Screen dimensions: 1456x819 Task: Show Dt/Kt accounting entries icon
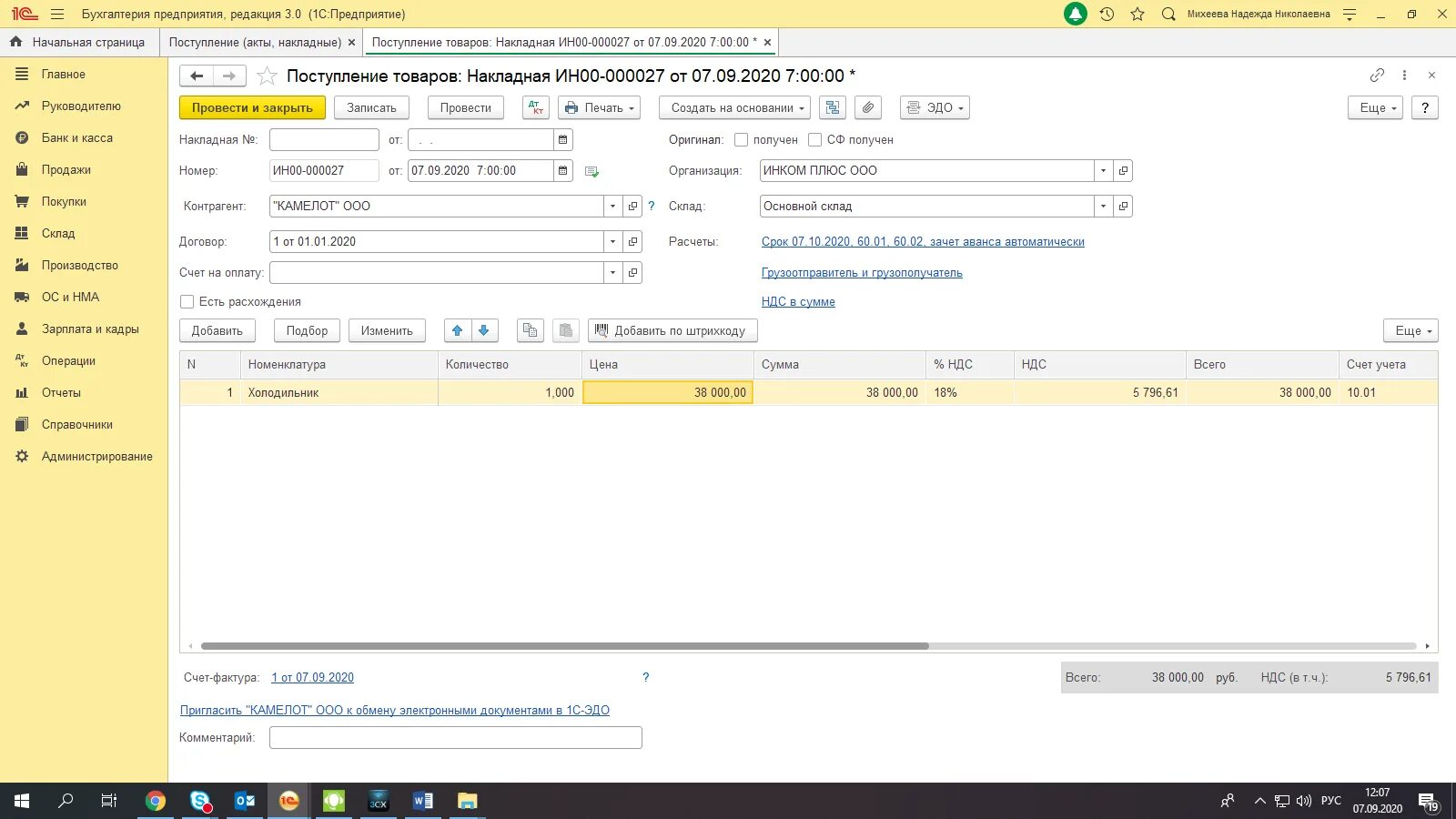[536, 107]
